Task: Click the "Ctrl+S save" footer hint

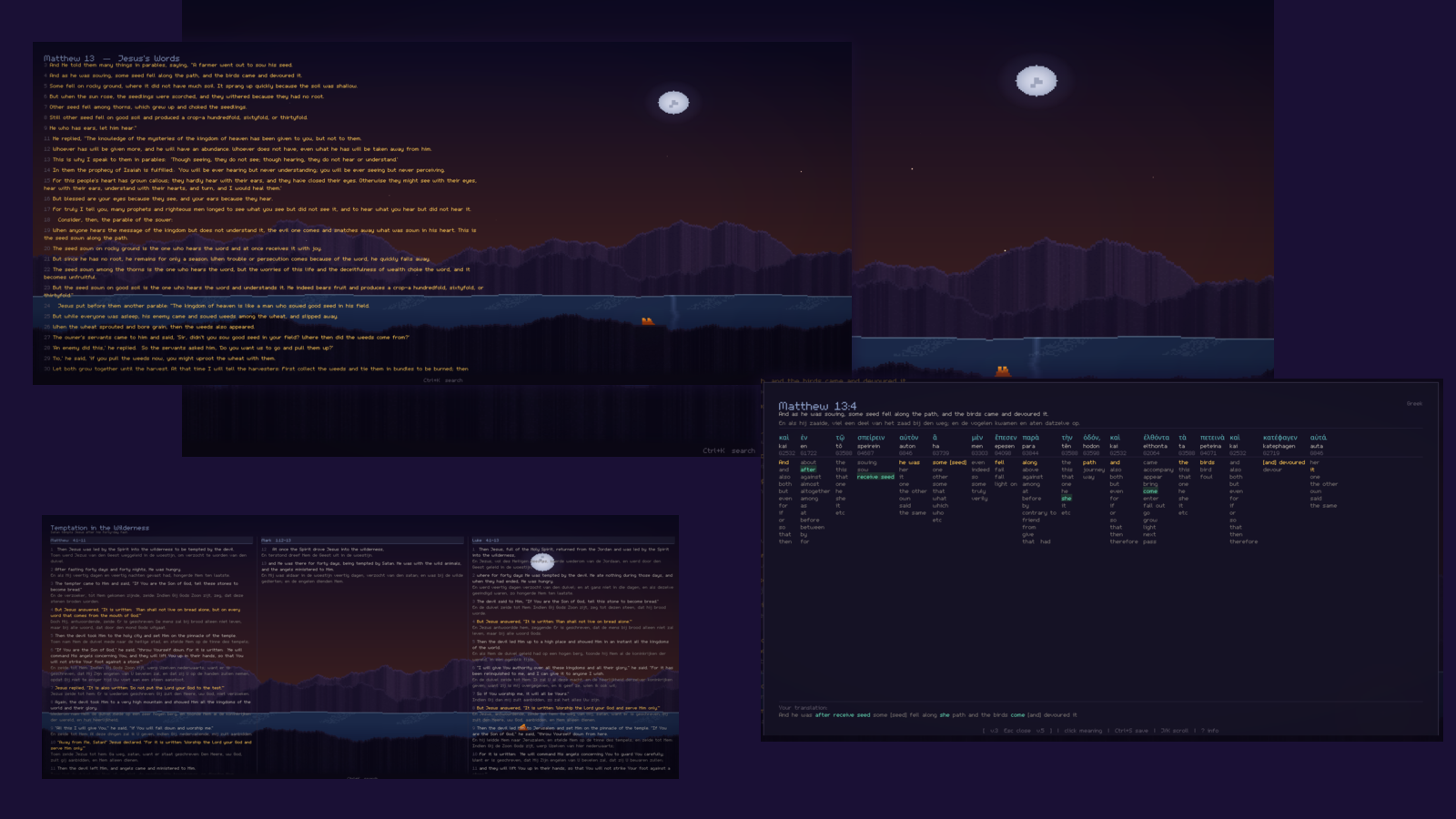Action: coord(1131,730)
